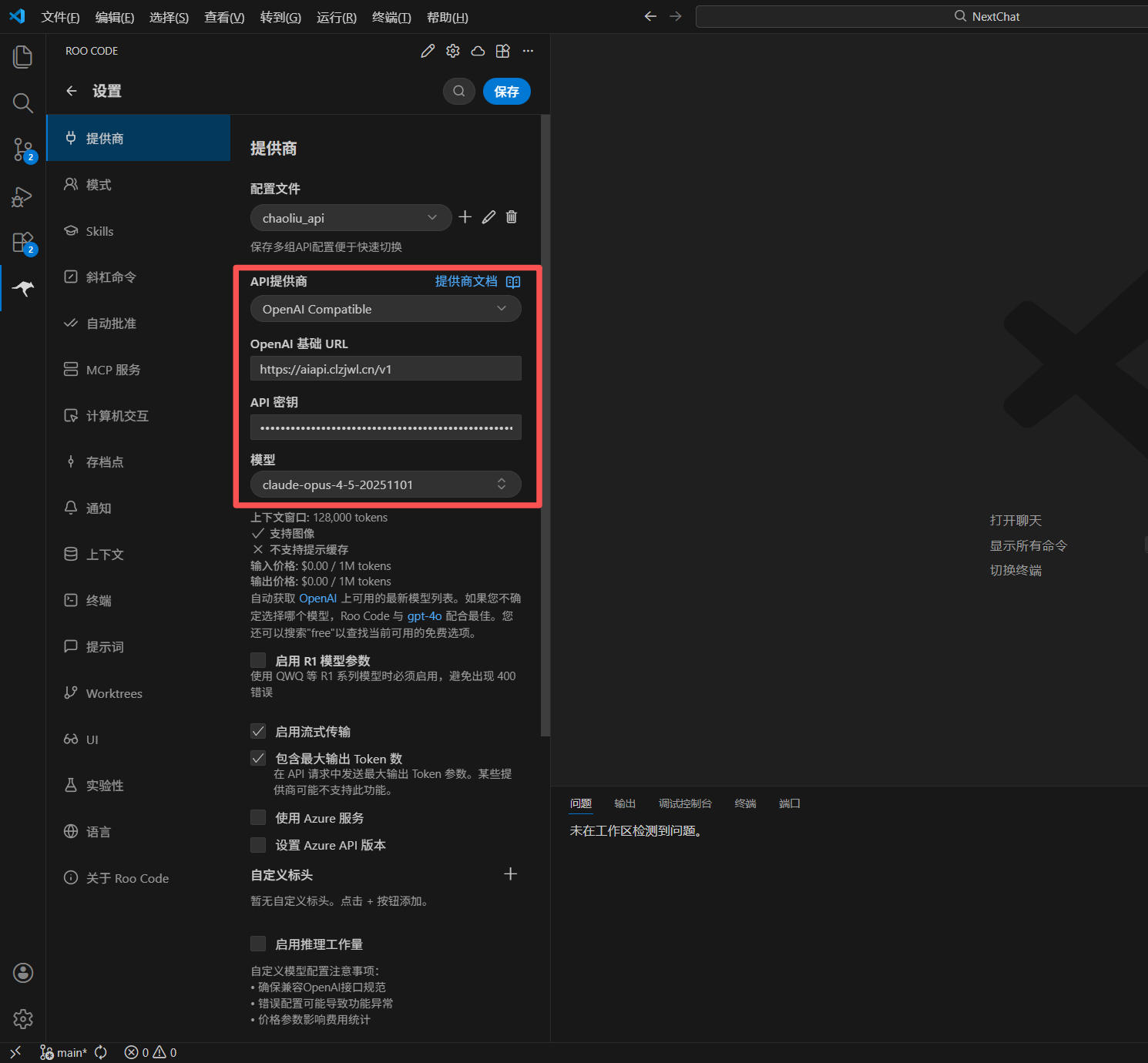The image size is (1148, 1063).
Task: Uncheck the enable streaming checkbox
Action: pos(258,731)
